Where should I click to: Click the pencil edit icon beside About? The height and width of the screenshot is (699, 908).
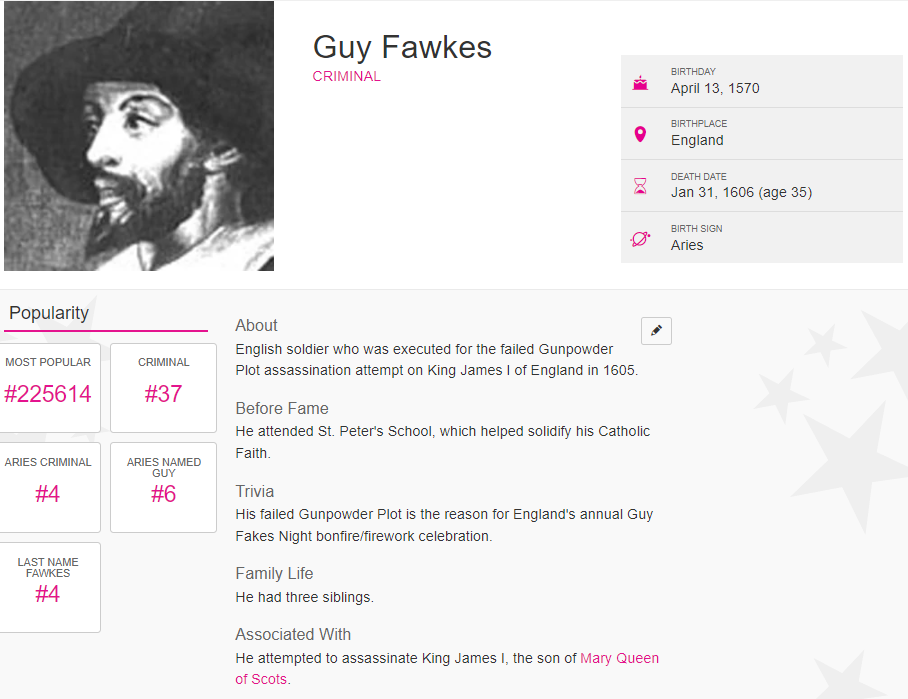click(x=656, y=331)
